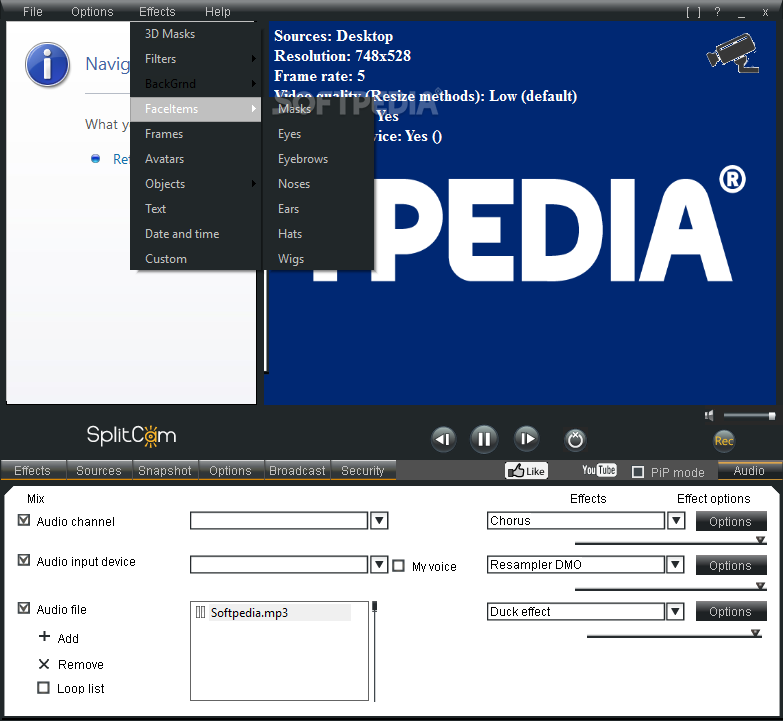
Task: Select Noses in the FaceItems submenu
Action: [x=319, y=184]
